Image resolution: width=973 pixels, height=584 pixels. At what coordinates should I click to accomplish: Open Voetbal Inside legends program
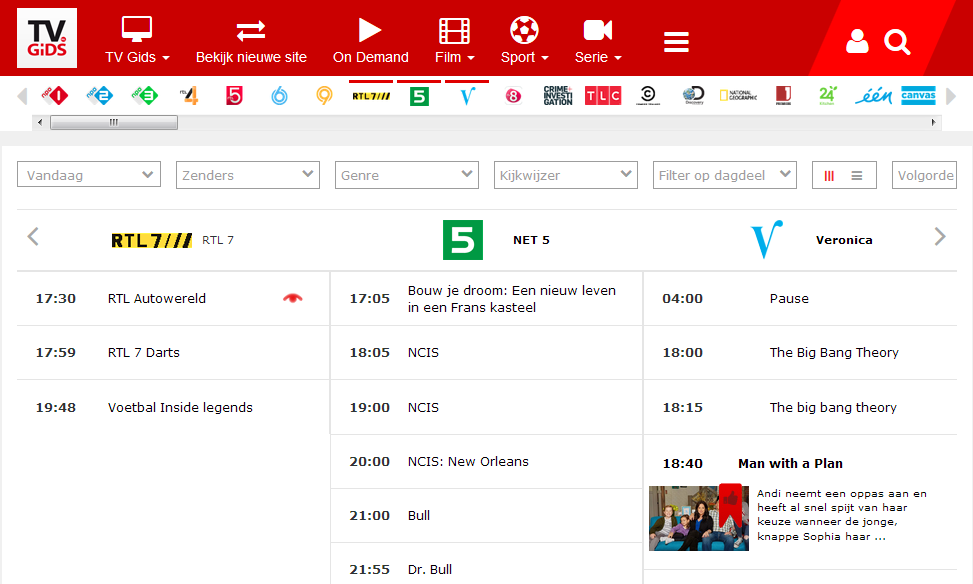(x=181, y=407)
